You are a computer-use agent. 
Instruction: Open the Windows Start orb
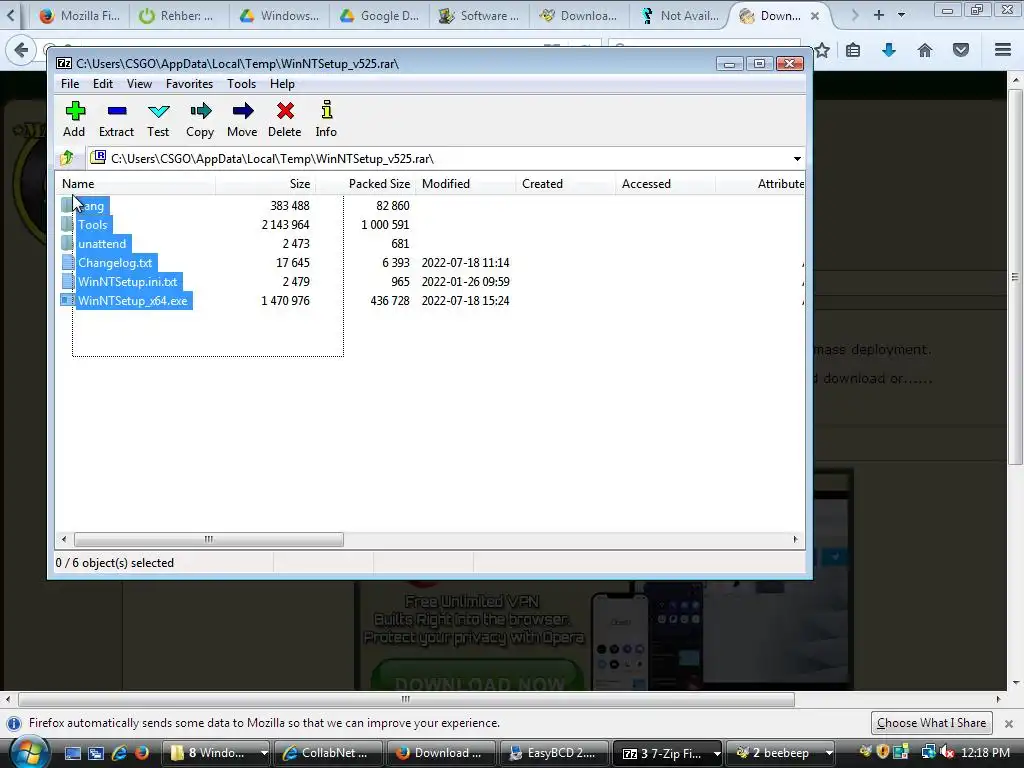tap(29, 753)
